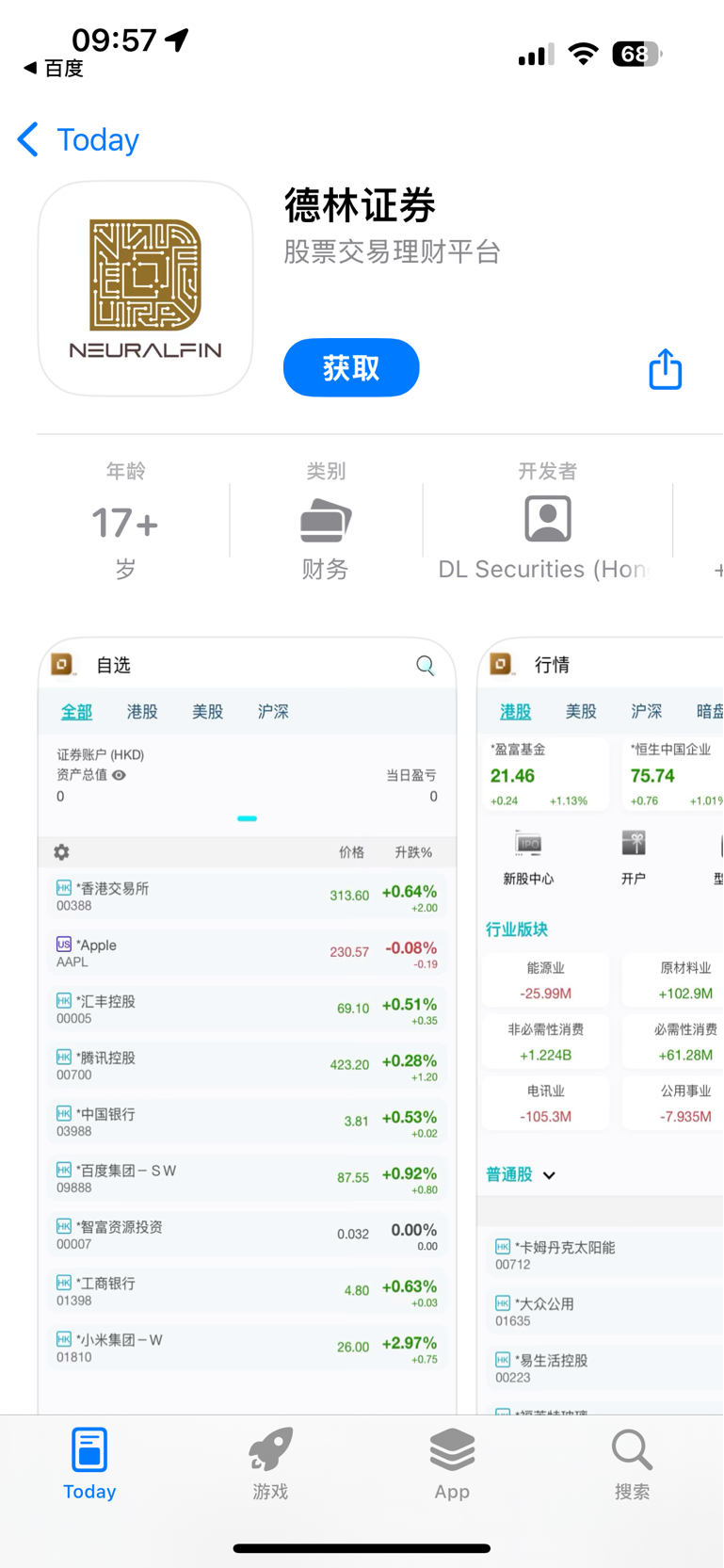Open the share sheet icon
Viewport: 724px width, 1568px height.
(666, 369)
